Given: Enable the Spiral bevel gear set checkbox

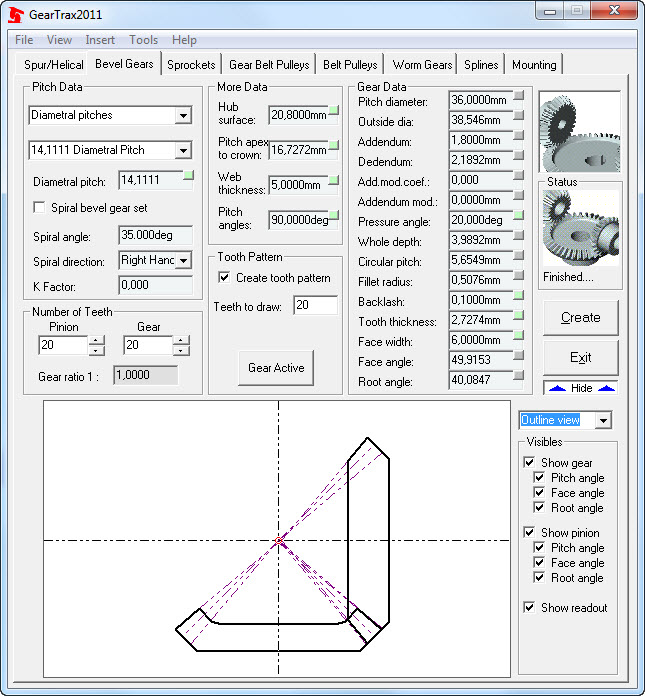Looking at the screenshot, I should [40, 207].
